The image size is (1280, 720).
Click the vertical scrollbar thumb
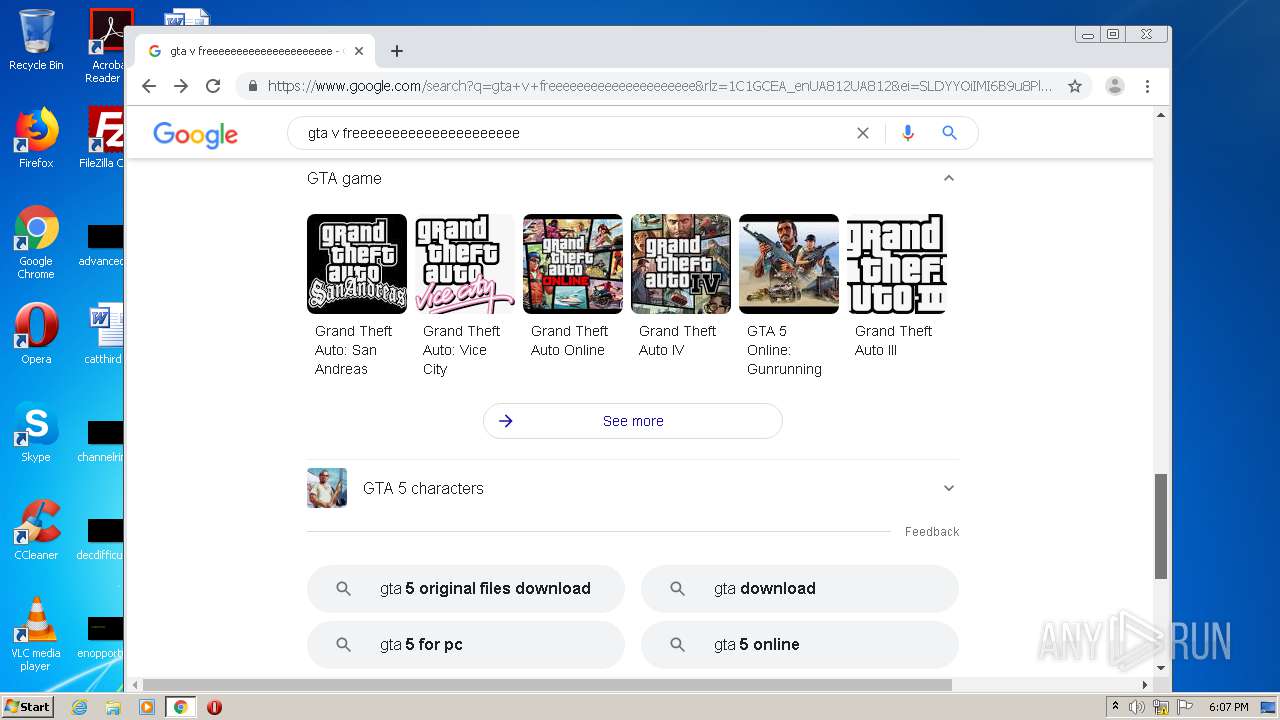1161,526
